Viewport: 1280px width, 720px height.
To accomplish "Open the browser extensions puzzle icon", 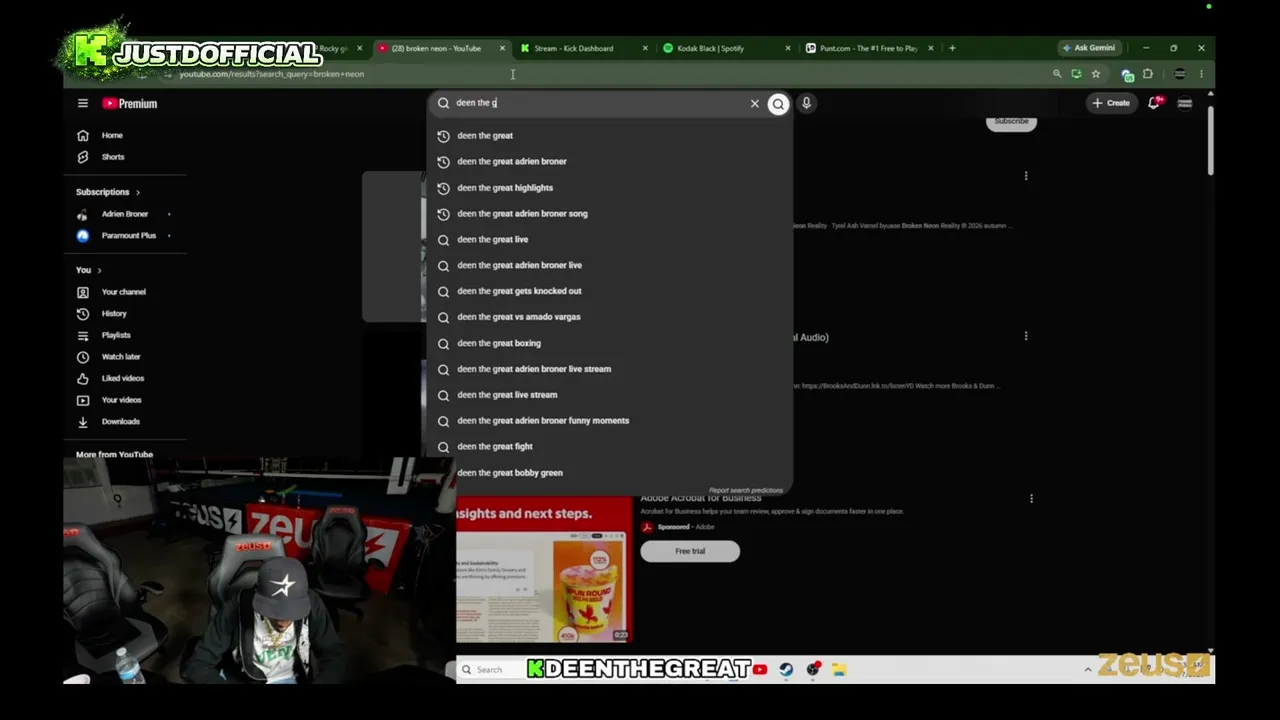I will point(1148,74).
